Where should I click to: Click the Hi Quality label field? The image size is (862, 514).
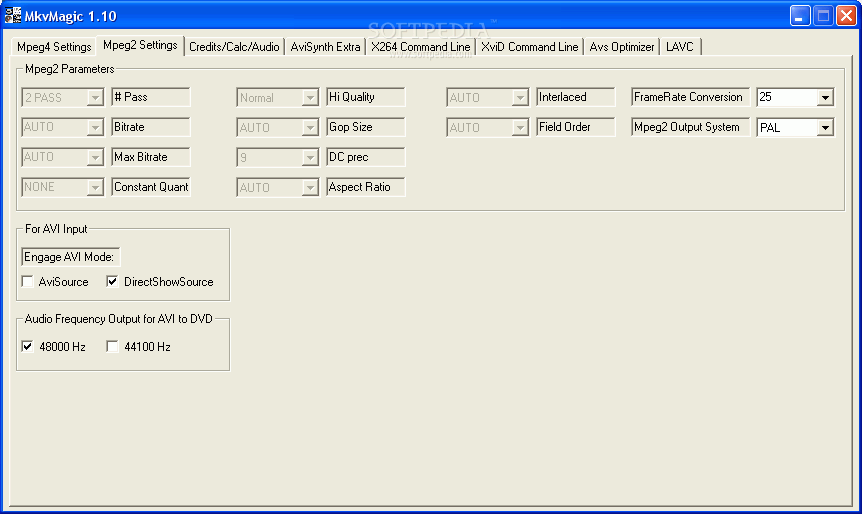(x=366, y=97)
